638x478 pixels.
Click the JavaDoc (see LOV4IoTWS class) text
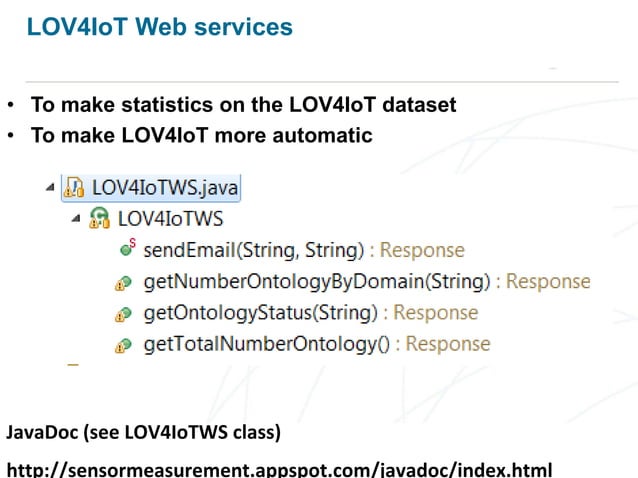click(143, 432)
